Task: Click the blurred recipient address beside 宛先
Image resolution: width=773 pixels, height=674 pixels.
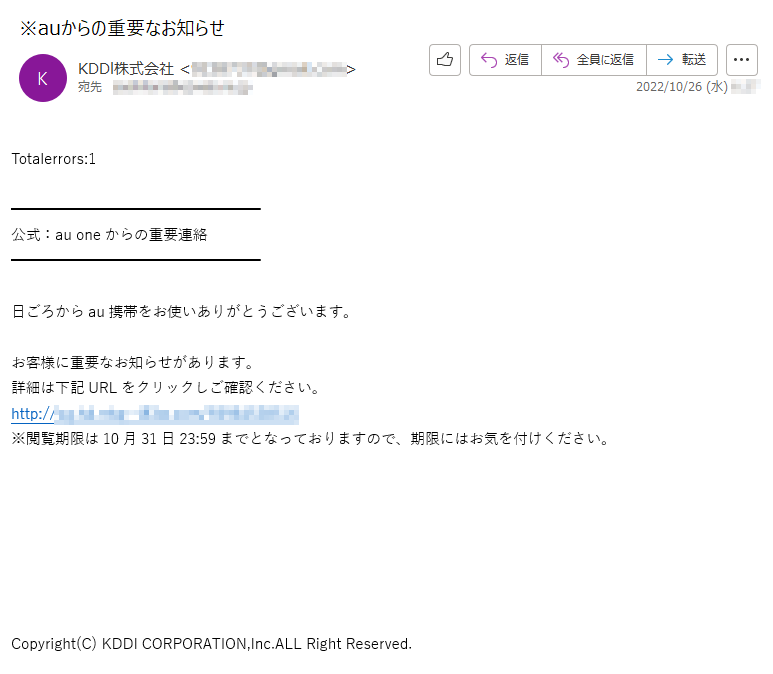Action: coord(182,88)
